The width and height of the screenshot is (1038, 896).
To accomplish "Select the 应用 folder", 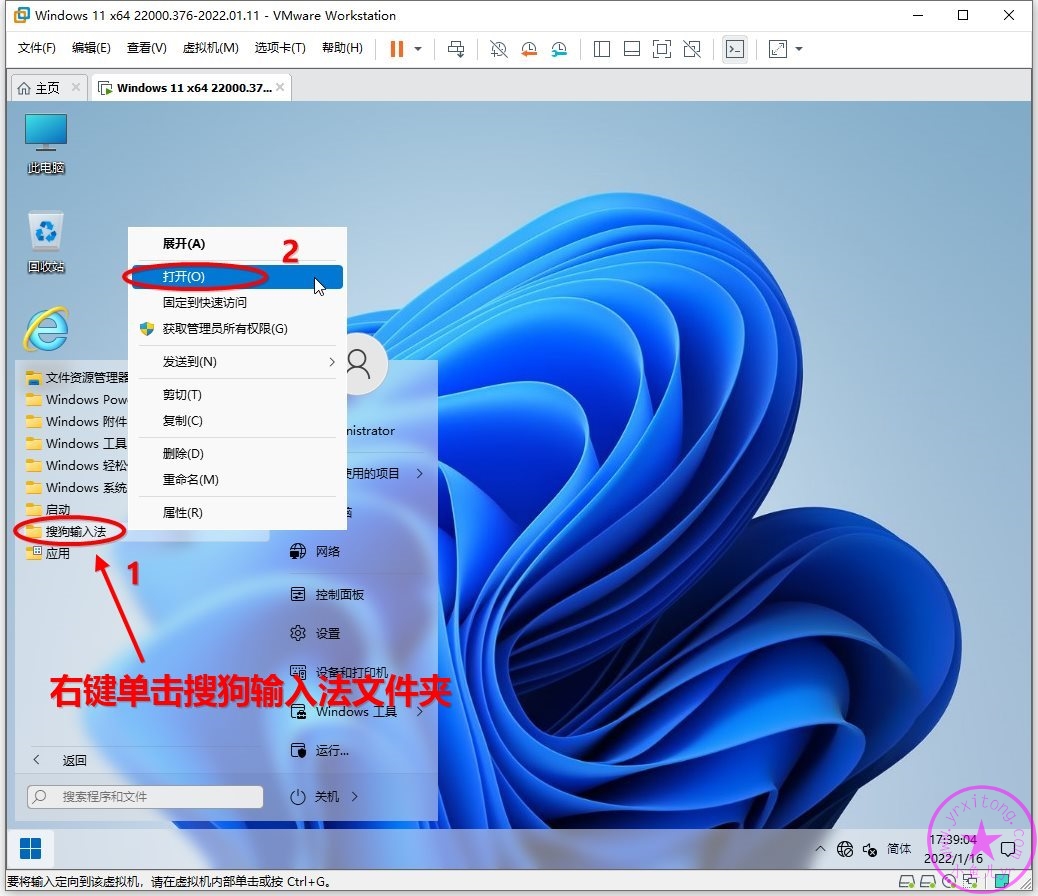I will tap(48, 553).
